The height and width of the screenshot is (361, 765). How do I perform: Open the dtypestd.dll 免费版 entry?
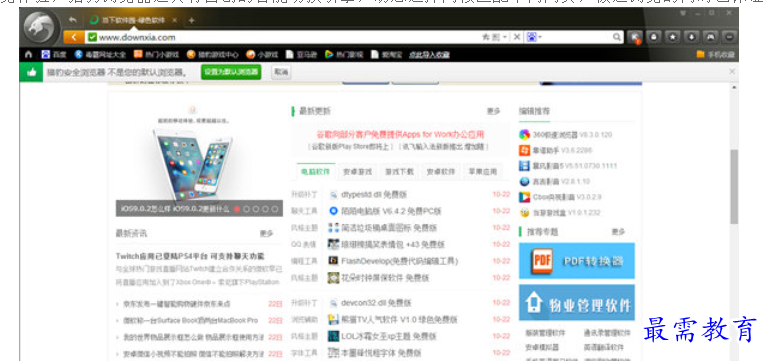point(374,195)
